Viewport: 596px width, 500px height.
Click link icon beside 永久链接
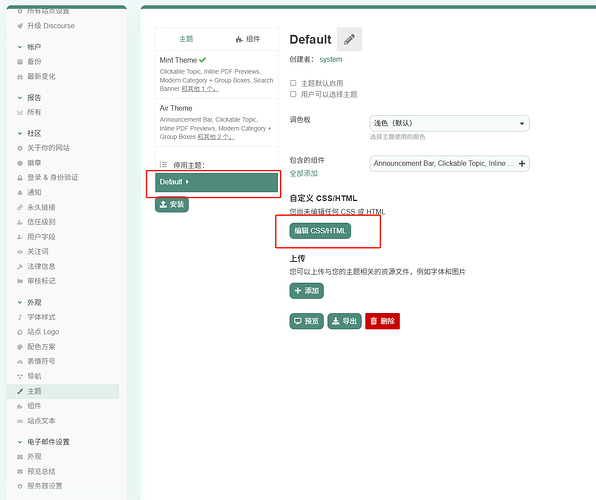pos(20,207)
